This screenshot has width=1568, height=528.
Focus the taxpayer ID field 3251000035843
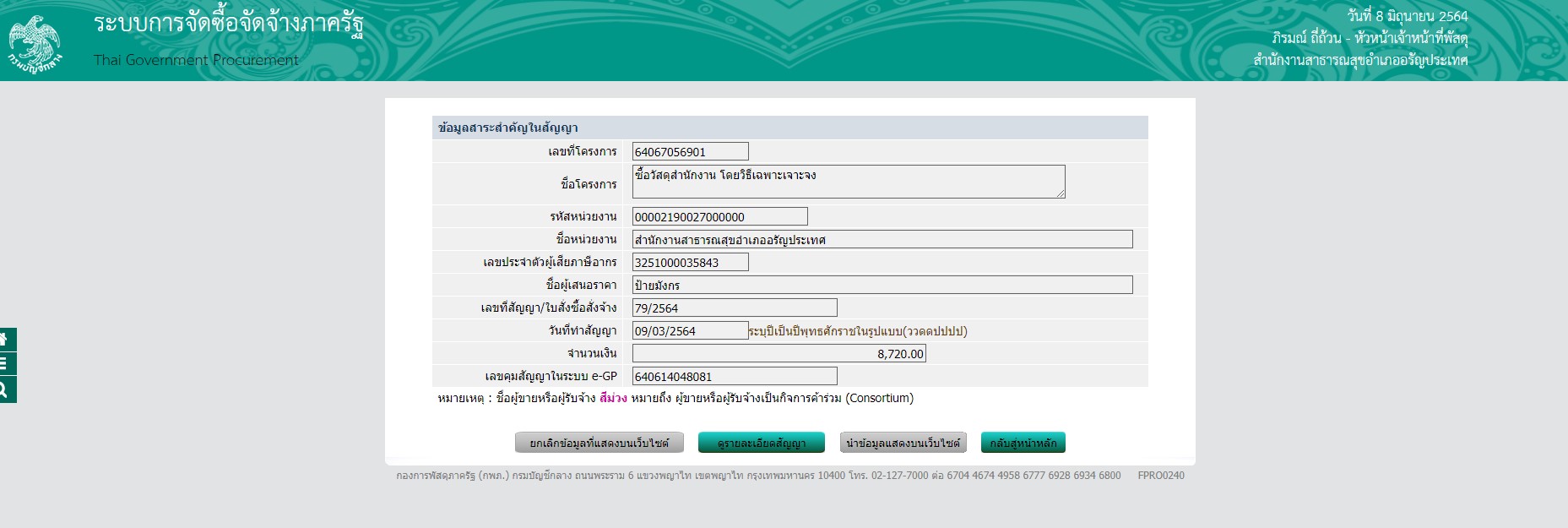pyautogui.click(x=690, y=263)
